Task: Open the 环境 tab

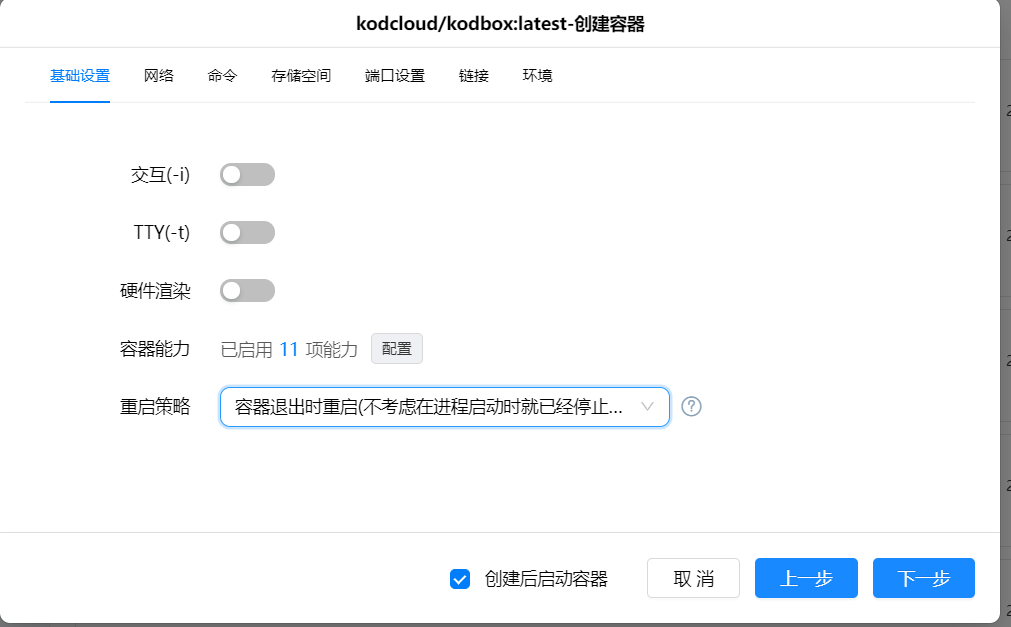Action: coord(537,76)
